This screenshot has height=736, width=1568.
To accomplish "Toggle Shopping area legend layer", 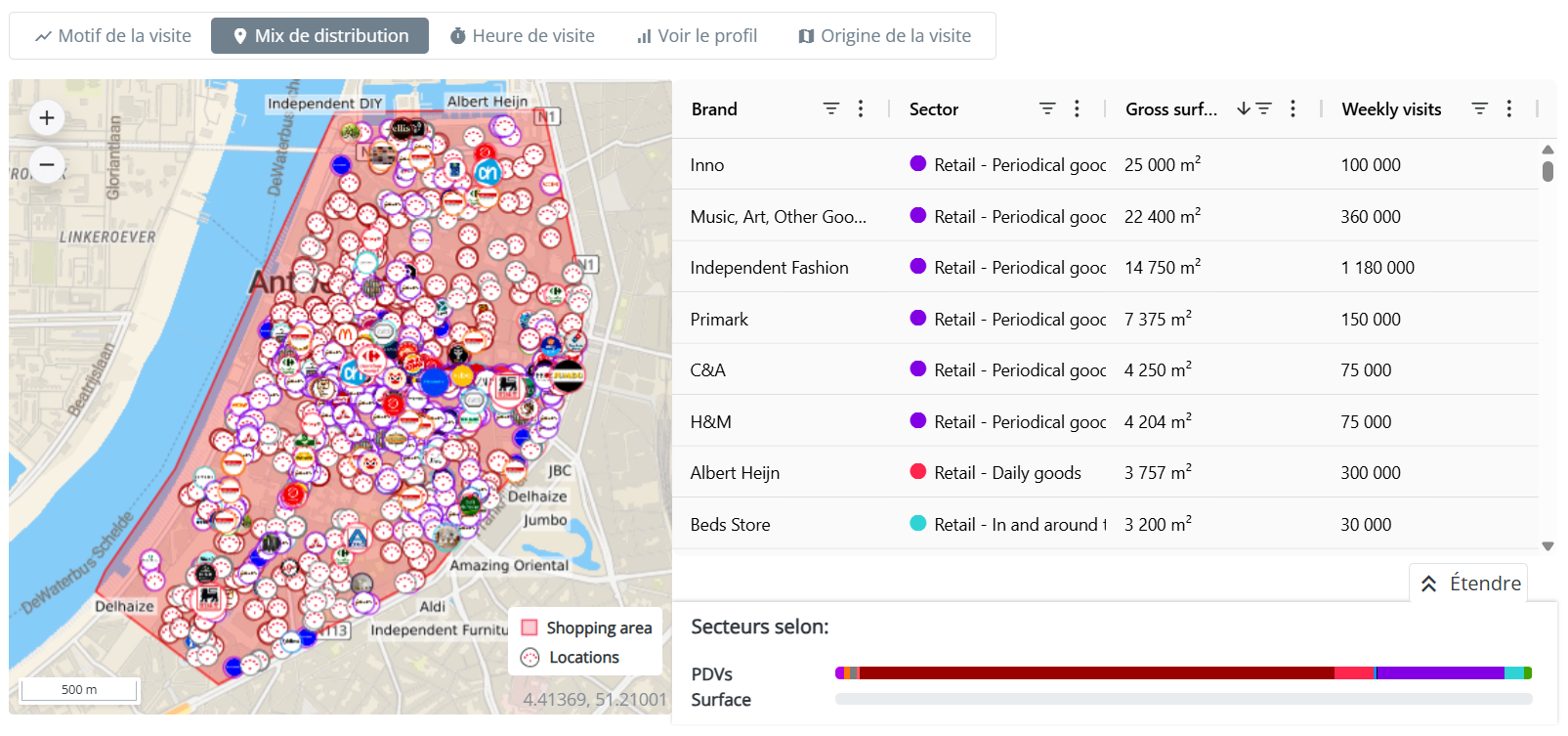I will click(586, 628).
